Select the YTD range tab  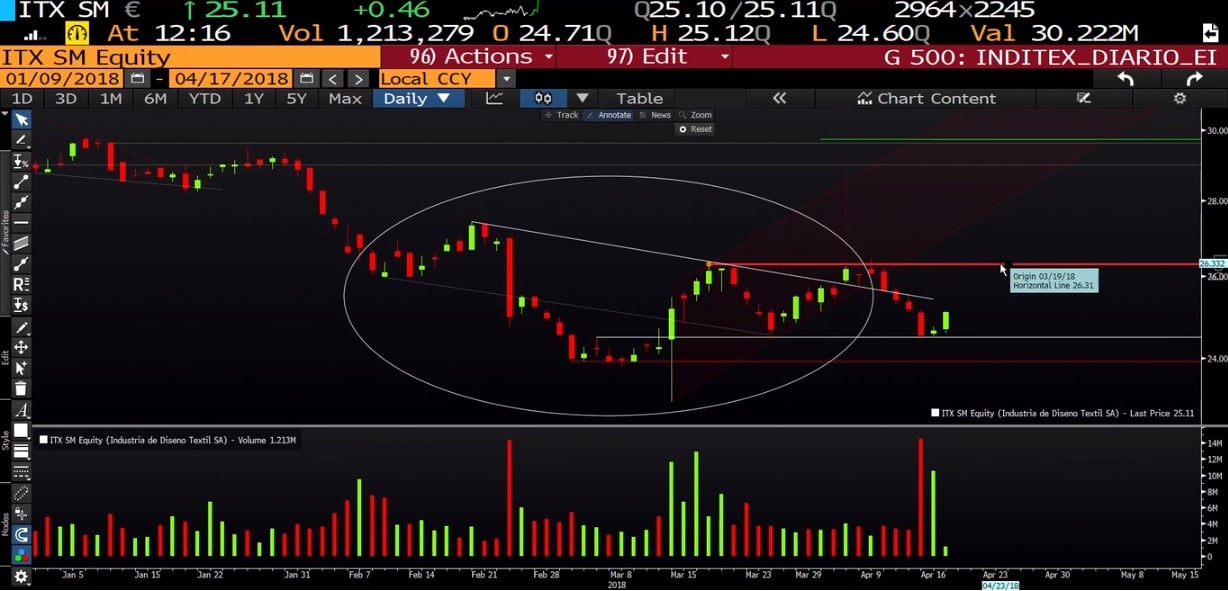(205, 98)
